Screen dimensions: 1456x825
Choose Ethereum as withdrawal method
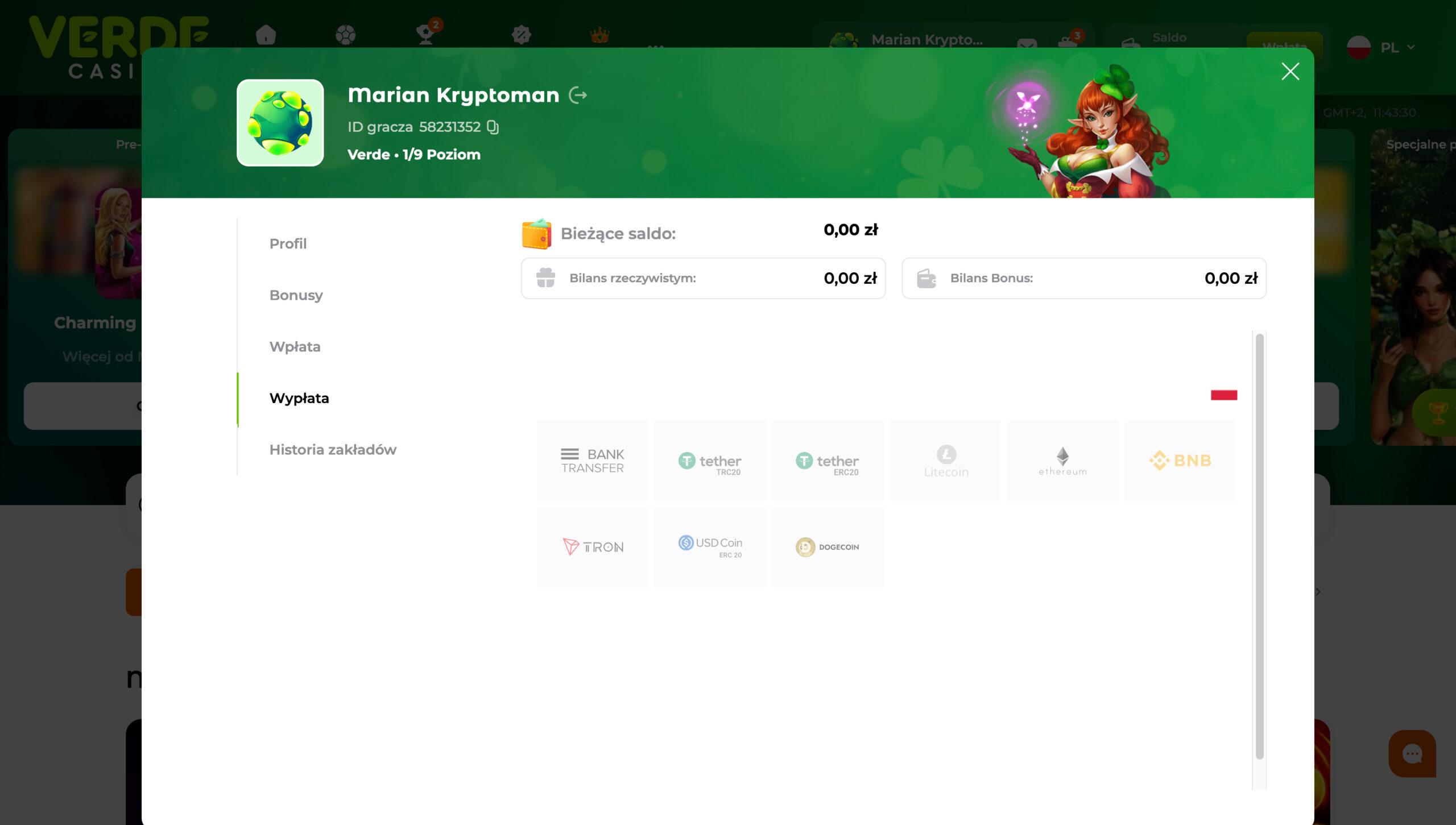(1062, 461)
